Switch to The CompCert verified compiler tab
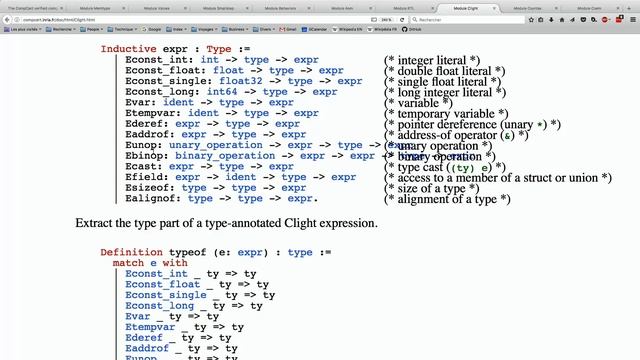 click(x=34, y=8)
